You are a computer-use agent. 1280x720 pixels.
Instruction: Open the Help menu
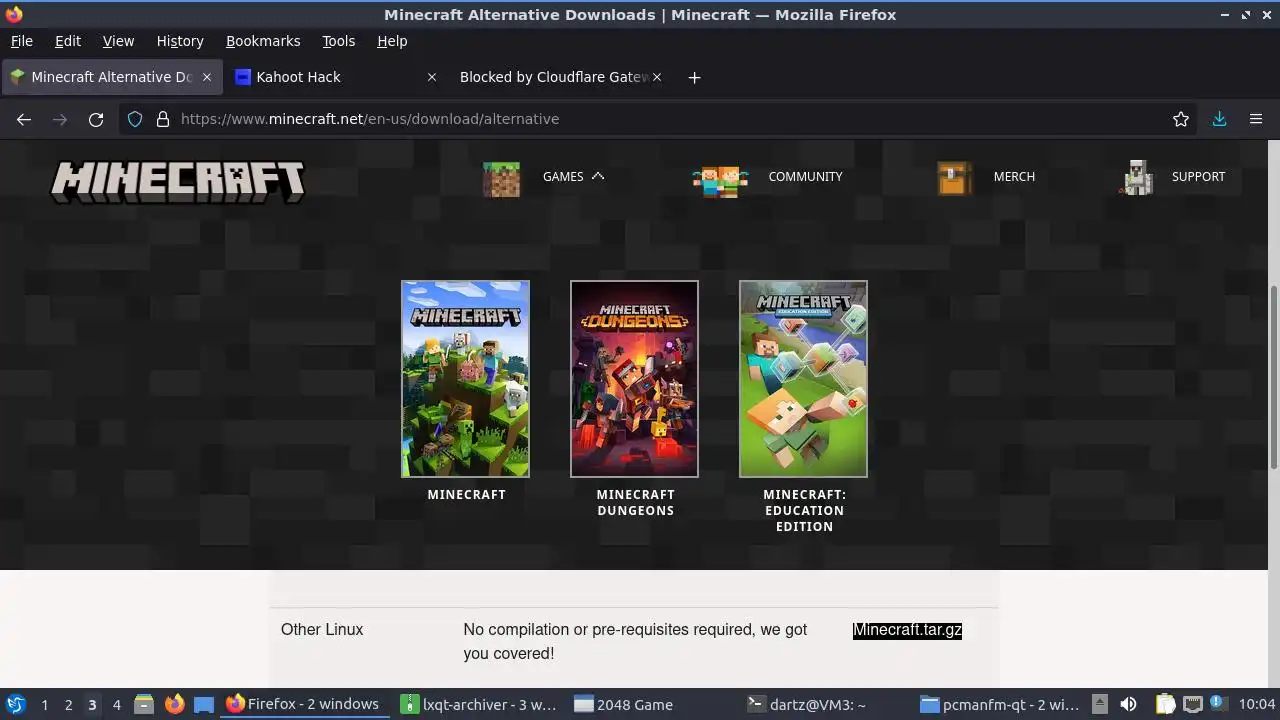click(x=392, y=41)
